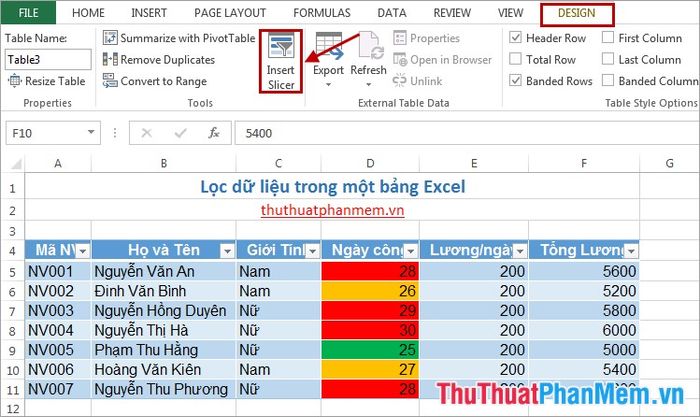Image resolution: width=700 pixels, height=417 pixels.
Task: Open the Mã NV column filter dropdown
Action: pyautogui.click(x=83, y=251)
